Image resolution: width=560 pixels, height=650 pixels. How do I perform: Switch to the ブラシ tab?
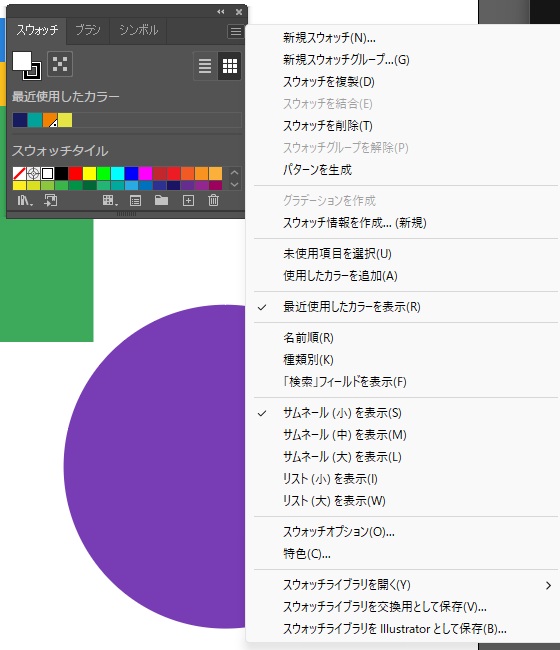click(88, 30)
